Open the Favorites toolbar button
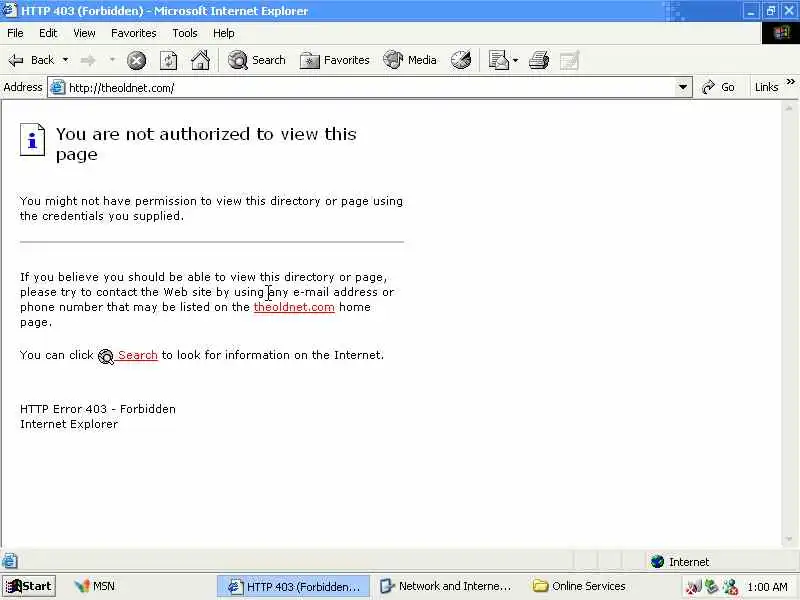 [x=334, y=60]
